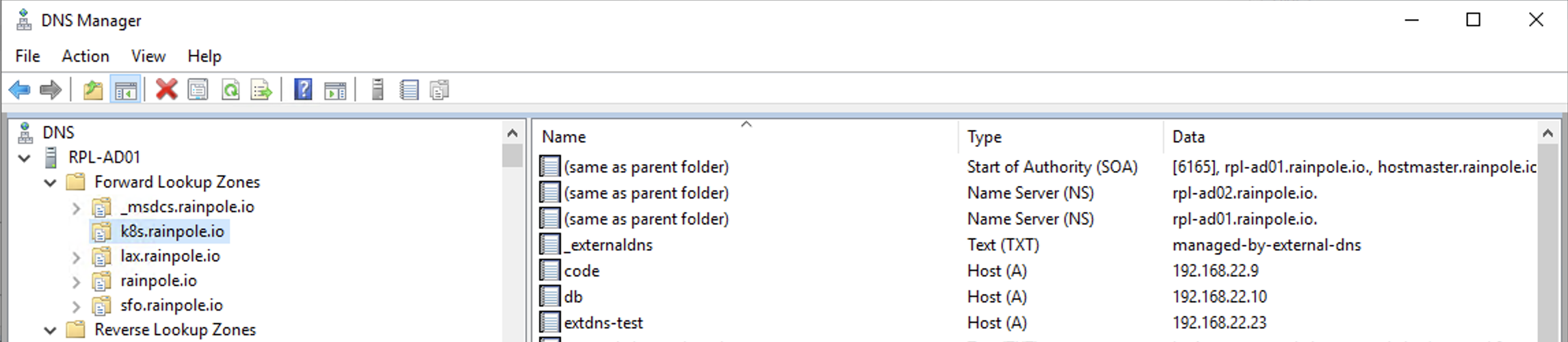Click the tree pane scroll up arrow
This screenshot has height=342, width=1568.
[x=512, y=133]
